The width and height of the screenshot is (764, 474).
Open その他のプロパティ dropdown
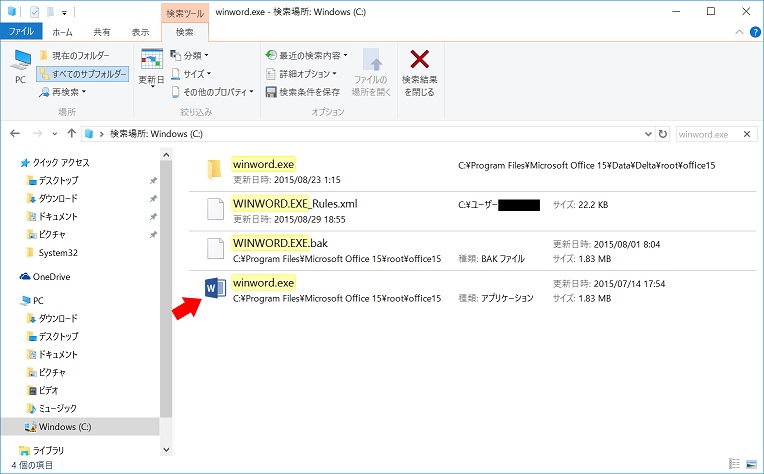click(212, 92)
